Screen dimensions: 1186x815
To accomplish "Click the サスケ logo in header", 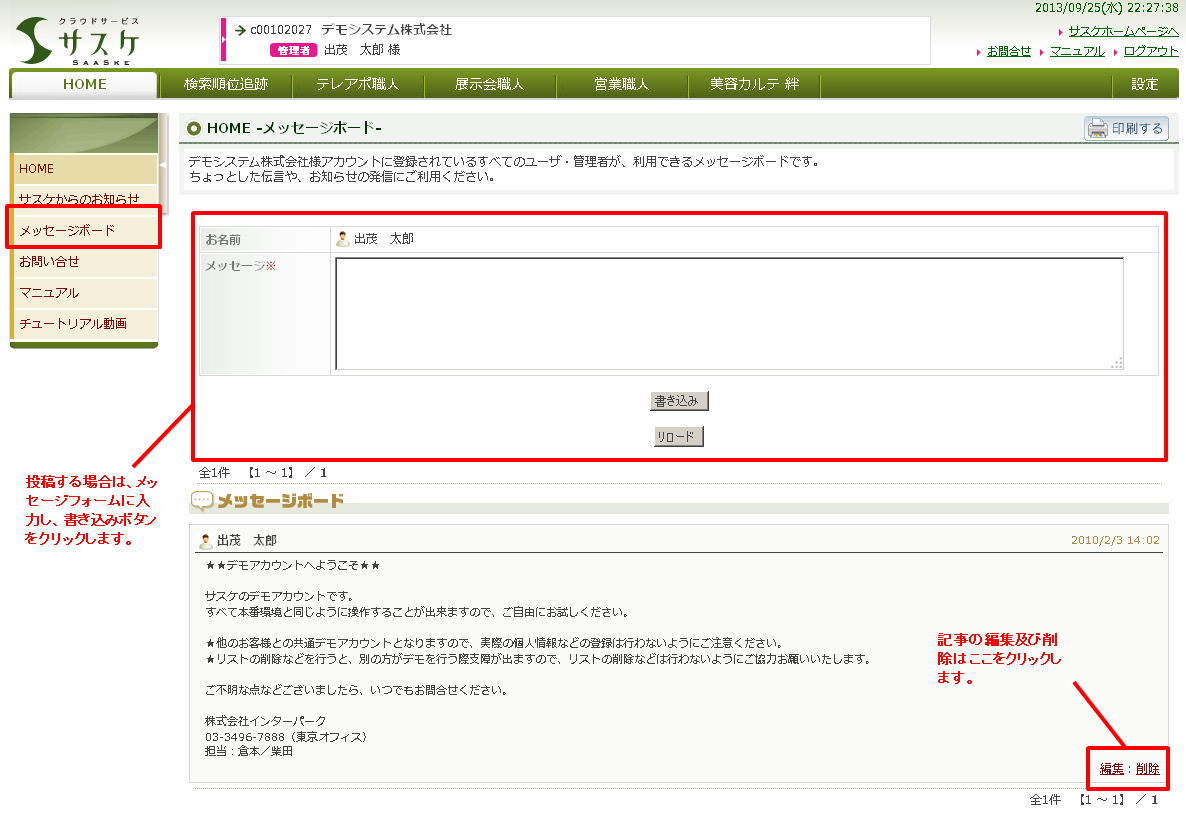I will 78,40.
